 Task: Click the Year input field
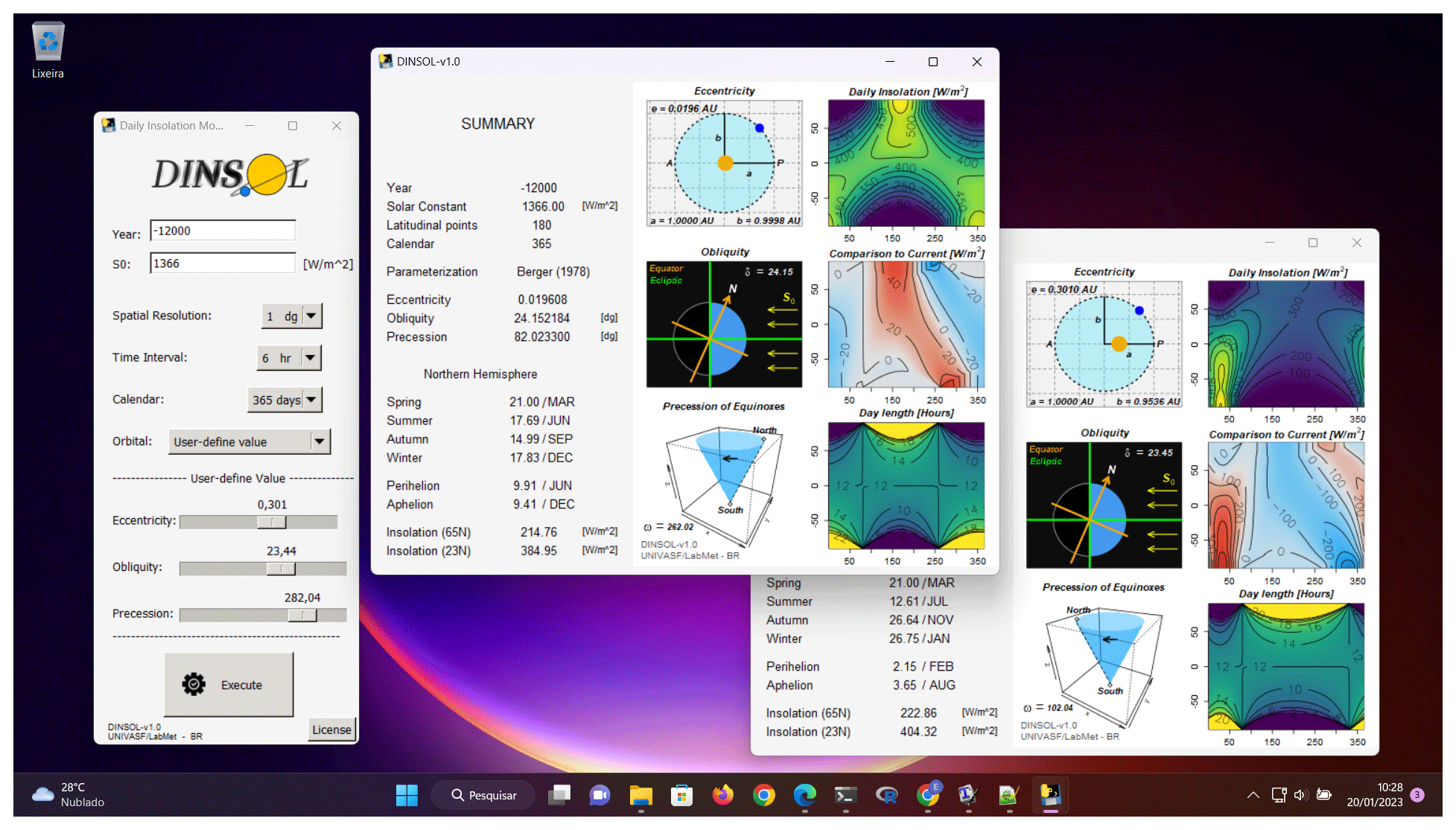click(x=222, y=231)
